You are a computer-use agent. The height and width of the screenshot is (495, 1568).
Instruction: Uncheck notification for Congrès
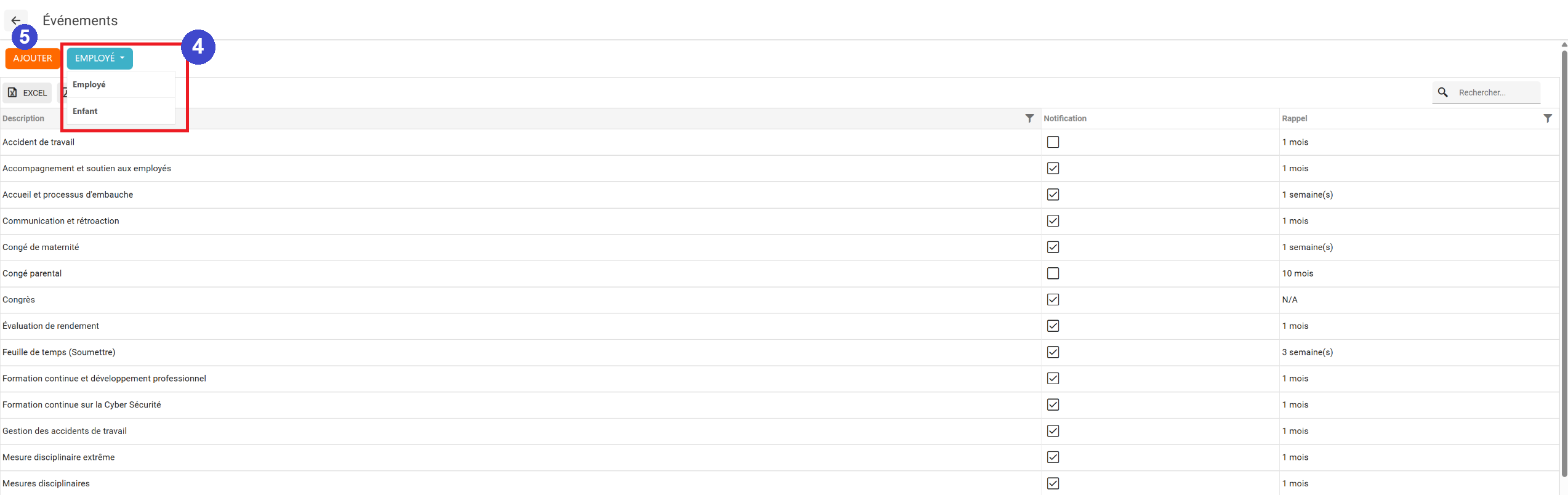point(1053,300)
